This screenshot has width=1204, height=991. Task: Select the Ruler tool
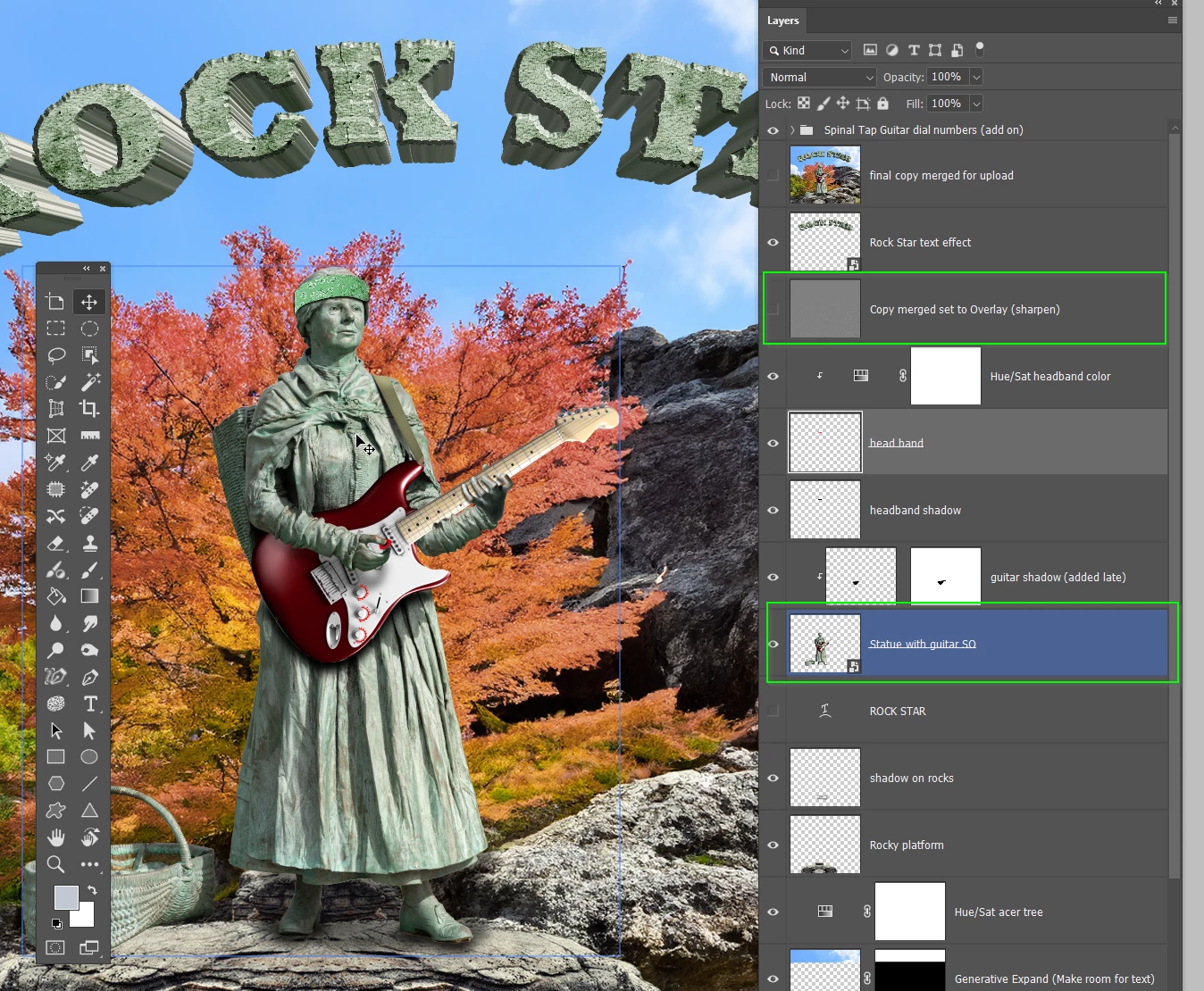point(89,436)
